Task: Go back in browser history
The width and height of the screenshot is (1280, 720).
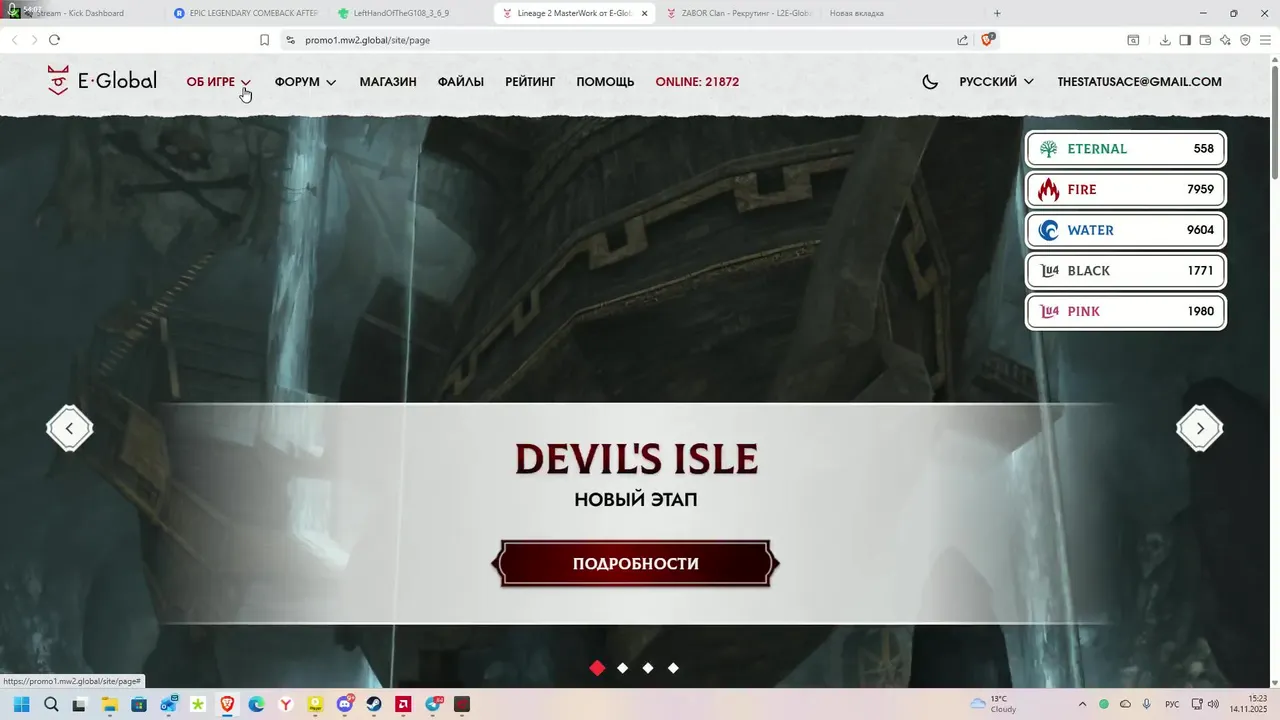Action: [x=14, y=40]
